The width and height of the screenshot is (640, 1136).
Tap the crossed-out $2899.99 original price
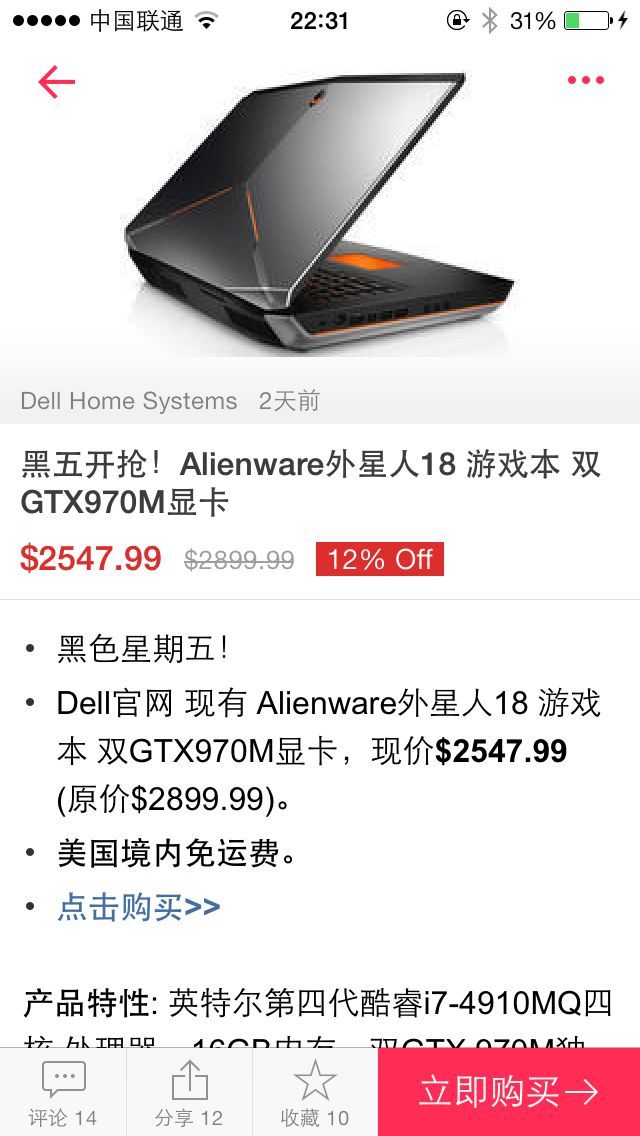pyautogui.click(x=239, y=559)
